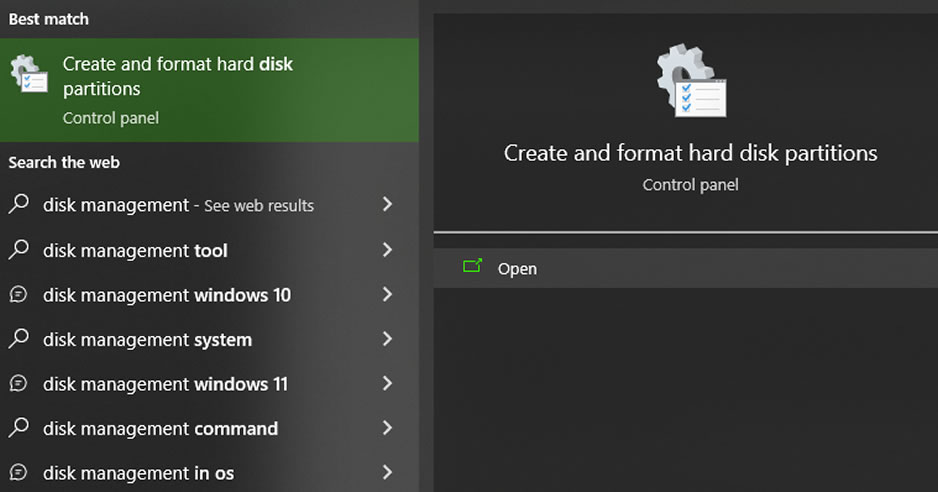Click the green Open icon in the preview pane
This screenshot has width=938, height=492.
tap(472, 266)
